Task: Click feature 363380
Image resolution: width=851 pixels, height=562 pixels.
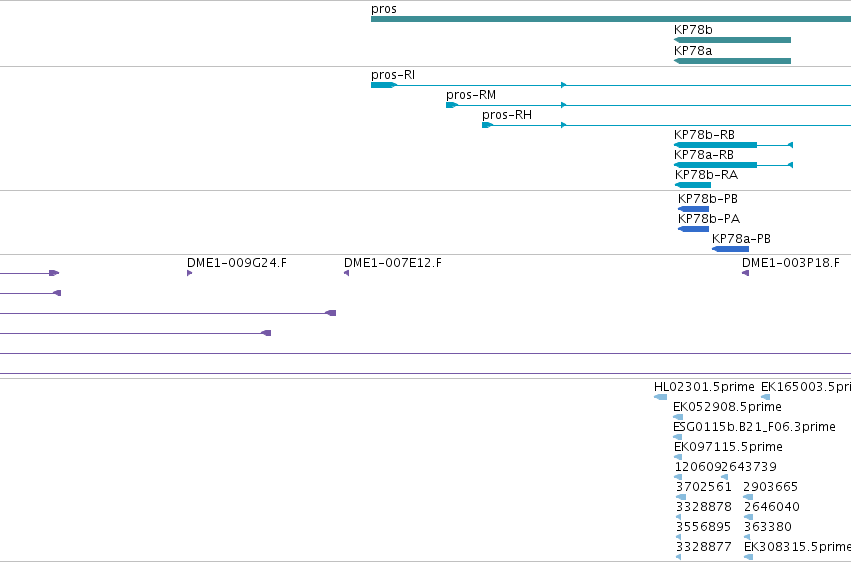Action: (x=748, y=537)
